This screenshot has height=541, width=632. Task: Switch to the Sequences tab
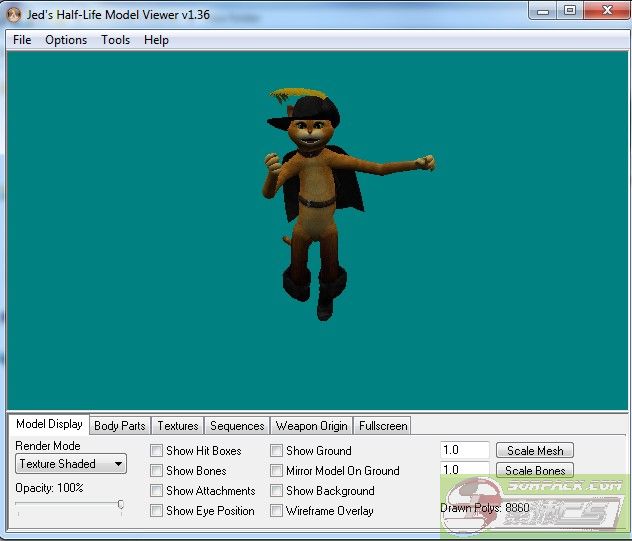237,426
